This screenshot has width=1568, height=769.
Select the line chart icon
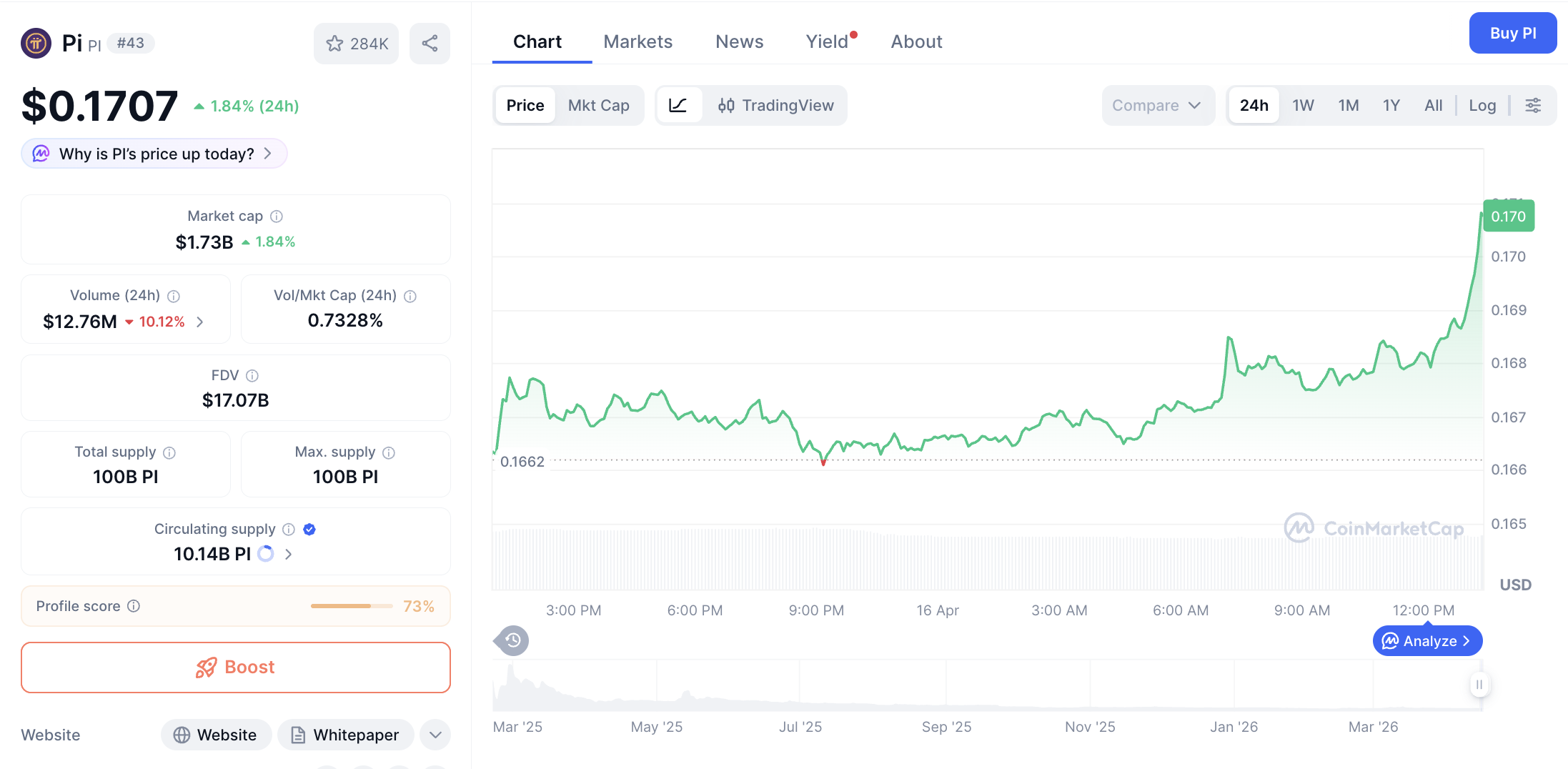(679, 105)
